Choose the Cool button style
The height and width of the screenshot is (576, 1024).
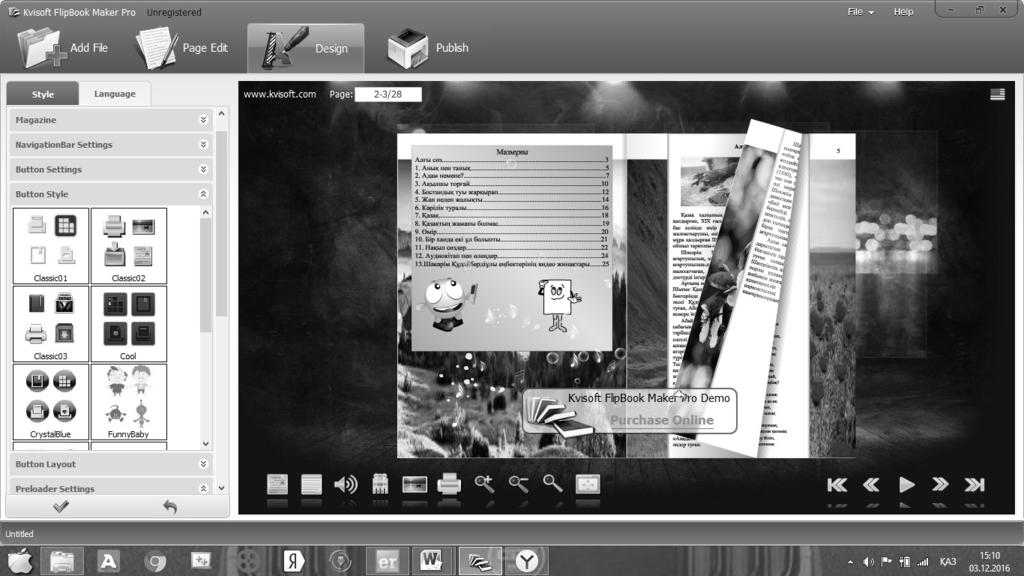pyautogui.click(x=129, y=324)
